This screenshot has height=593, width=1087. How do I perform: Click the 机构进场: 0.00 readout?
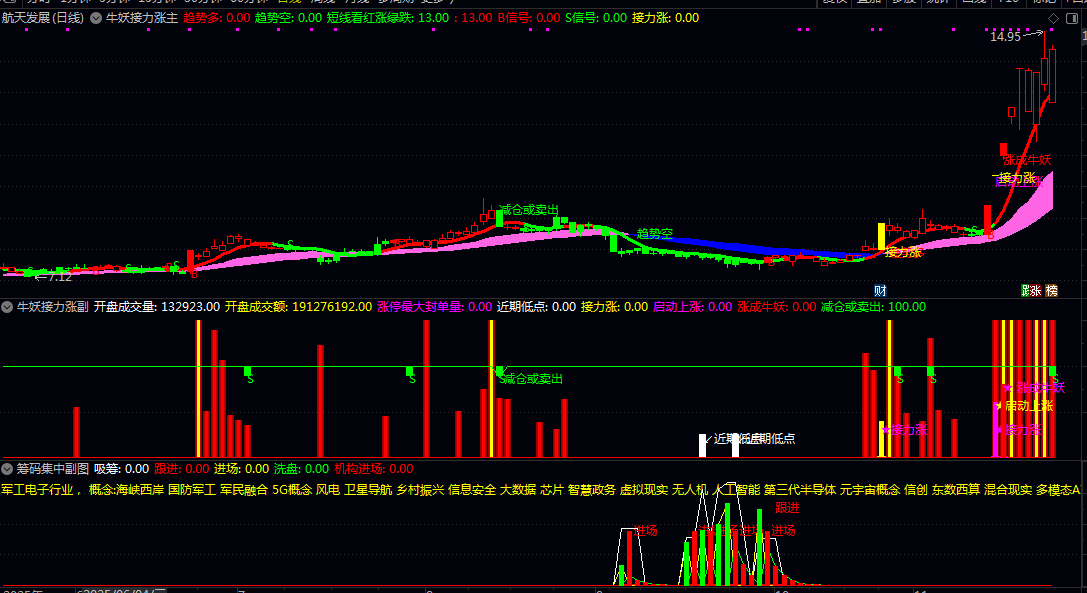[374, 469]
